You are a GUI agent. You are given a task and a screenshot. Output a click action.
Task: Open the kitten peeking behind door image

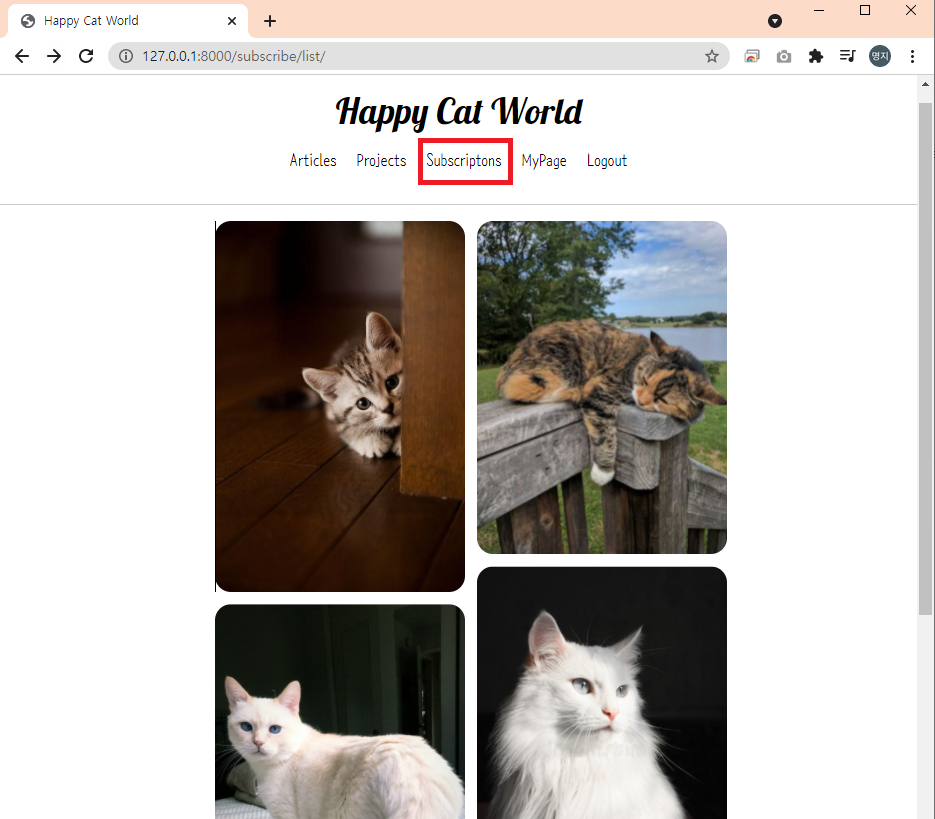pyautogui.click(x=340, y=406)
